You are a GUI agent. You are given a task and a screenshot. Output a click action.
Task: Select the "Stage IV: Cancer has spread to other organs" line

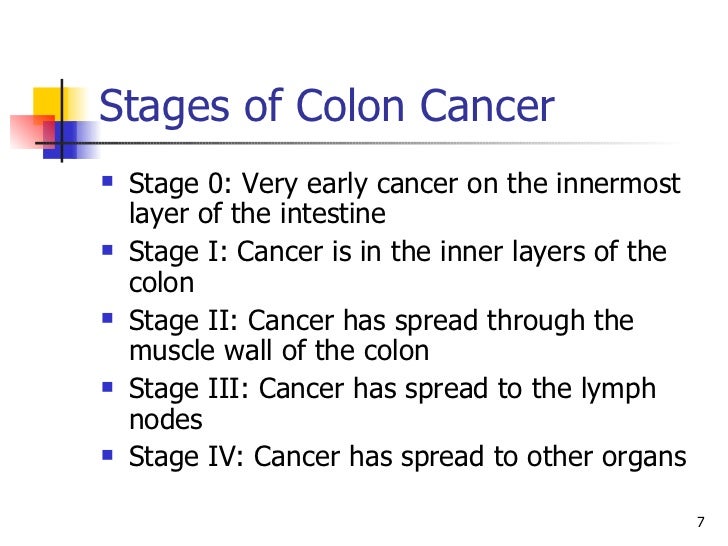point(408,457)
